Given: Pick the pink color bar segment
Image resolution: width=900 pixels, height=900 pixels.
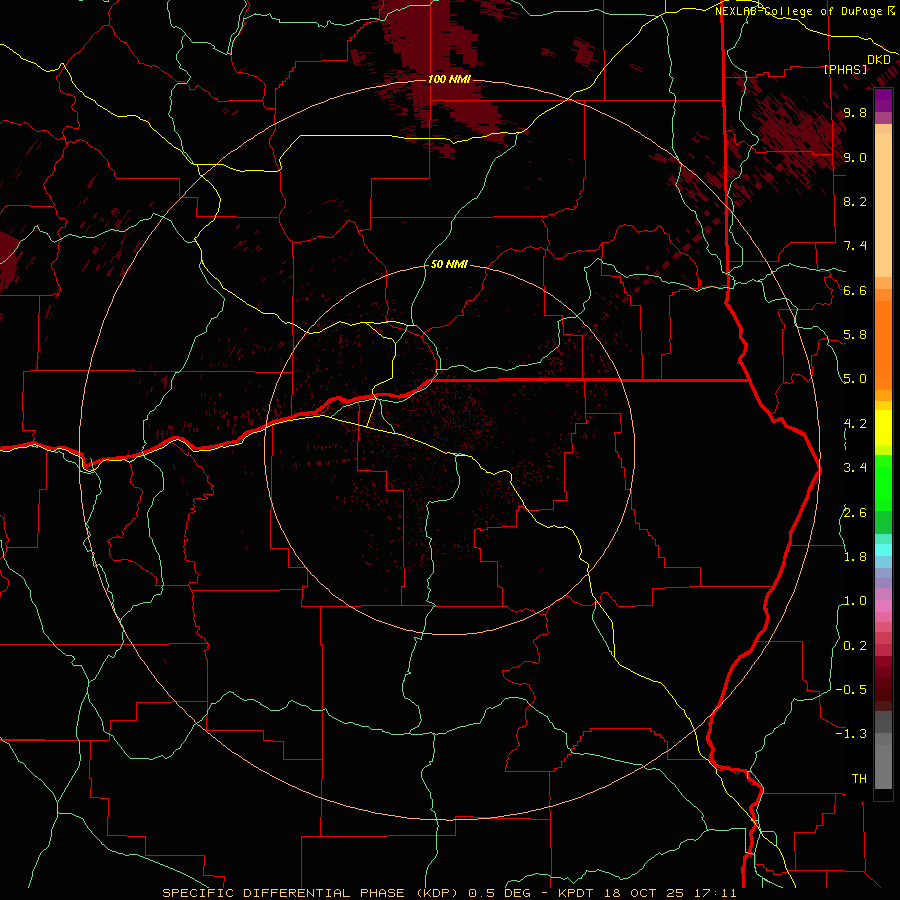Looking at the screenshot, I should point(883,606).
